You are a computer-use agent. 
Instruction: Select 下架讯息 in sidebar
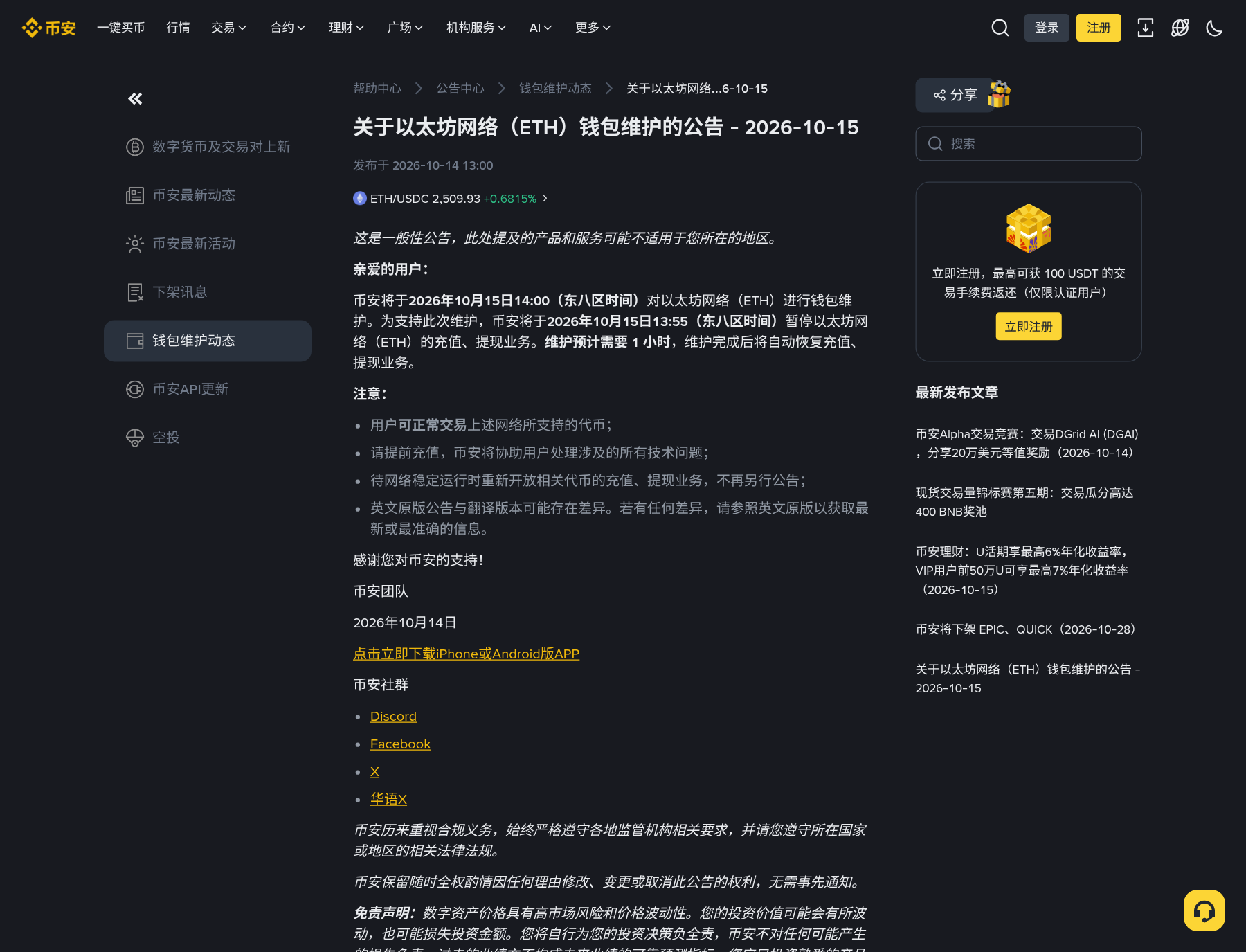click(208, 292)
